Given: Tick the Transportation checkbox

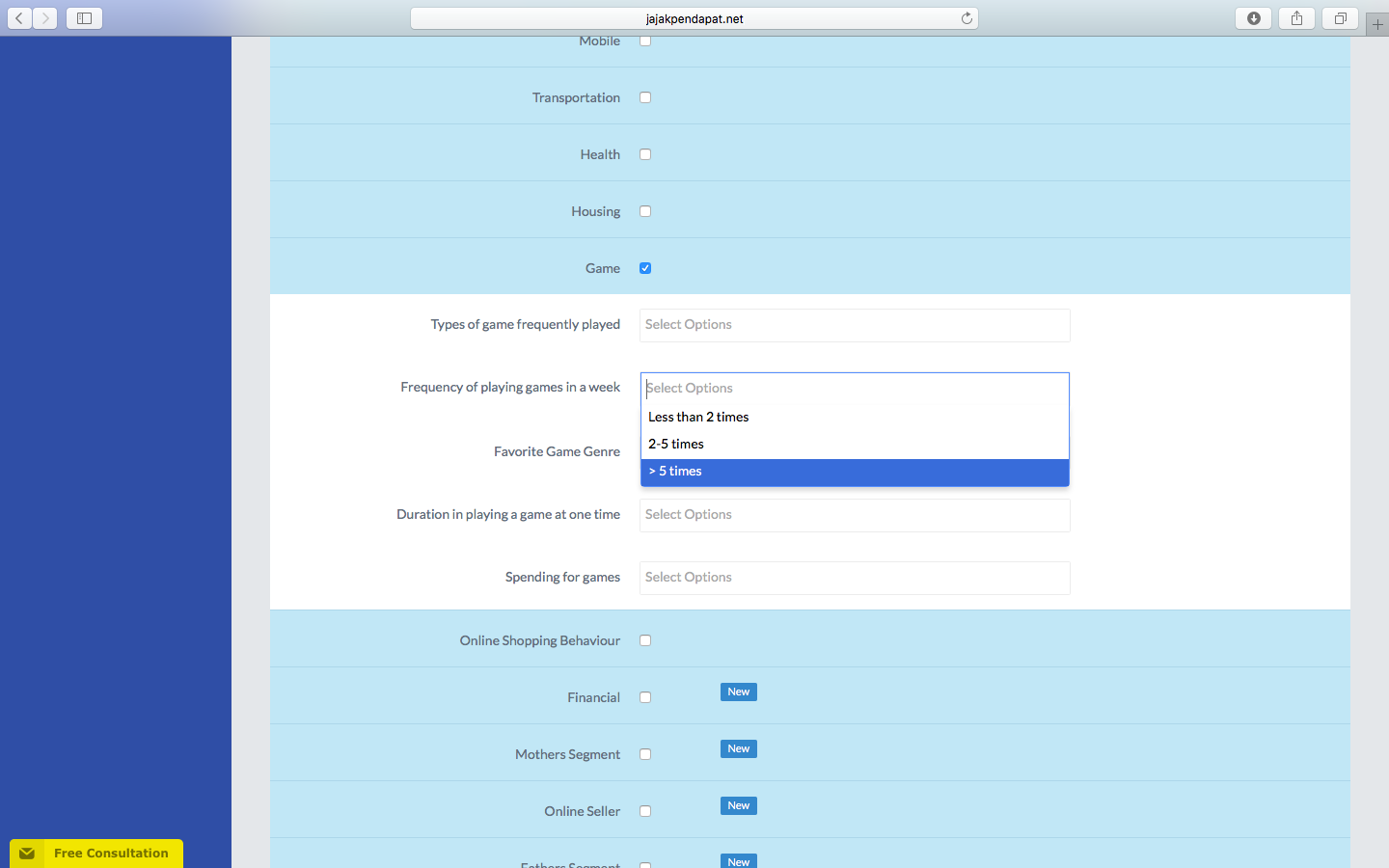Looking at the screenshot, I should click(x=645, y=97).
